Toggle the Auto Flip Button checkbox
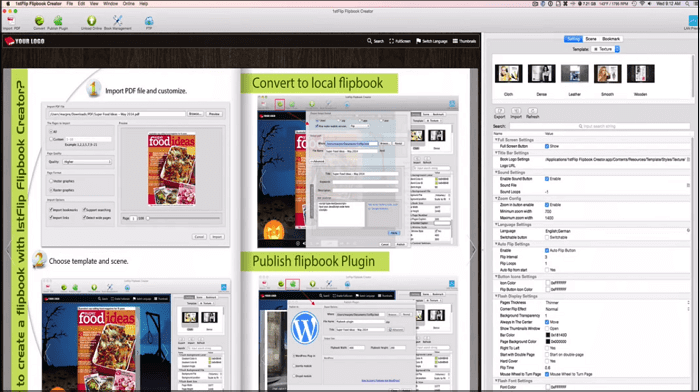 pos(547,250)
